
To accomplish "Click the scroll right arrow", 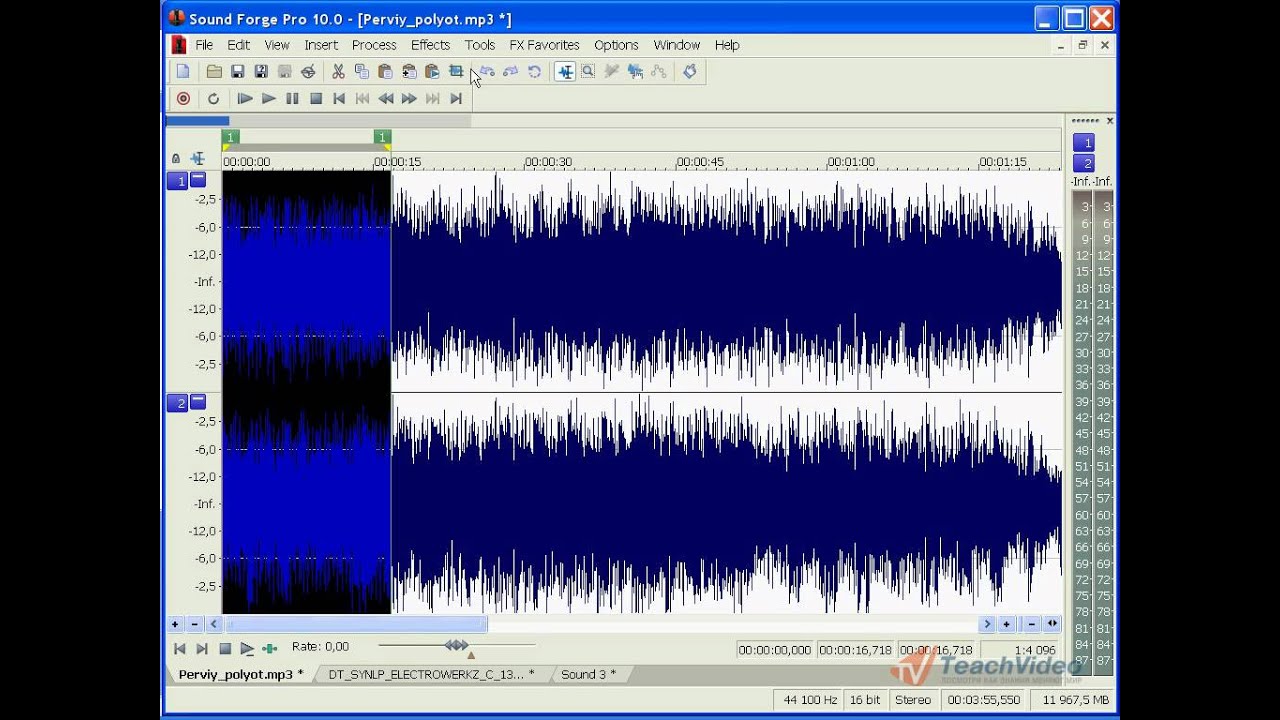I will [987, 624].
